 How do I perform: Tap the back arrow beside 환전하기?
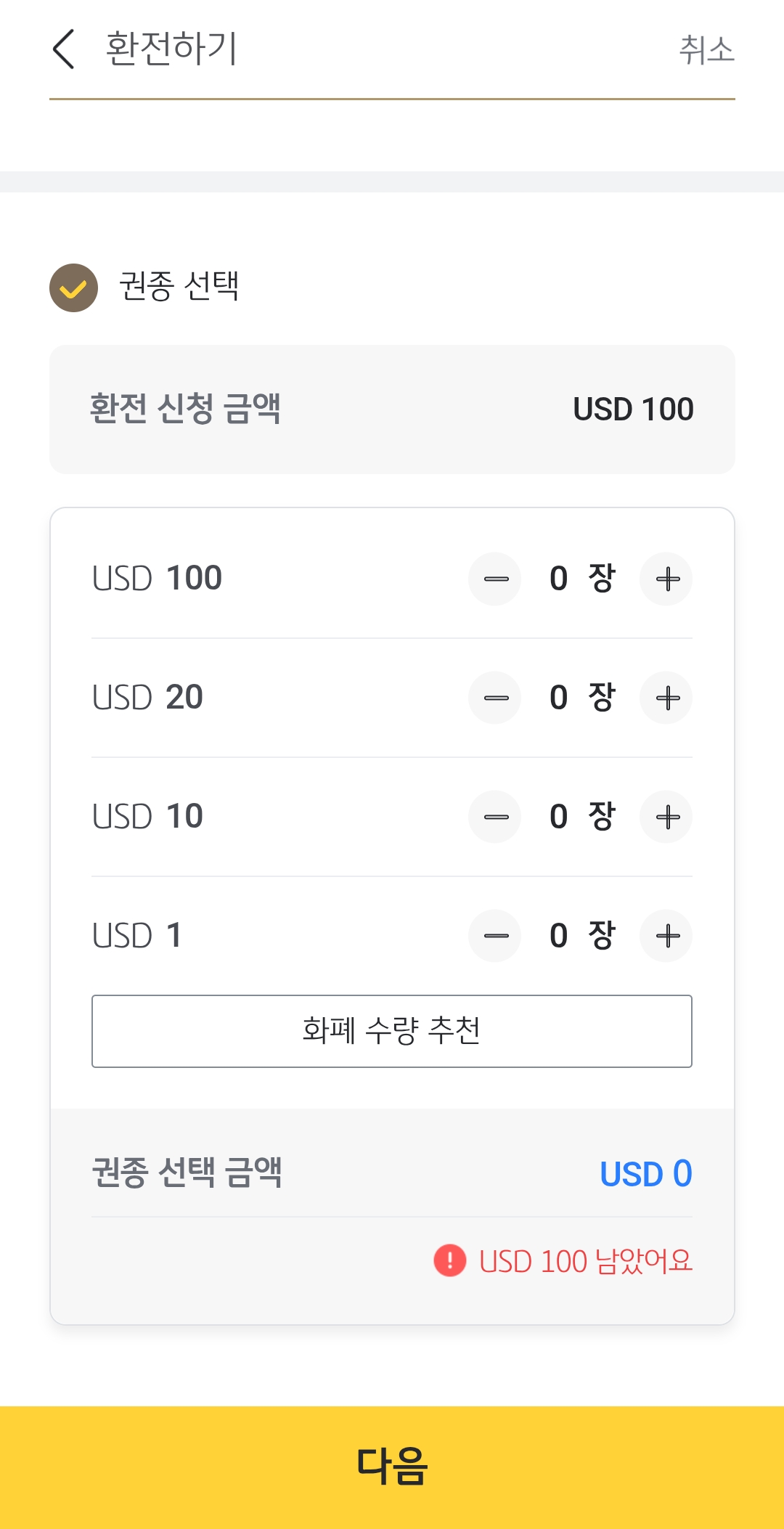(64, 49)
